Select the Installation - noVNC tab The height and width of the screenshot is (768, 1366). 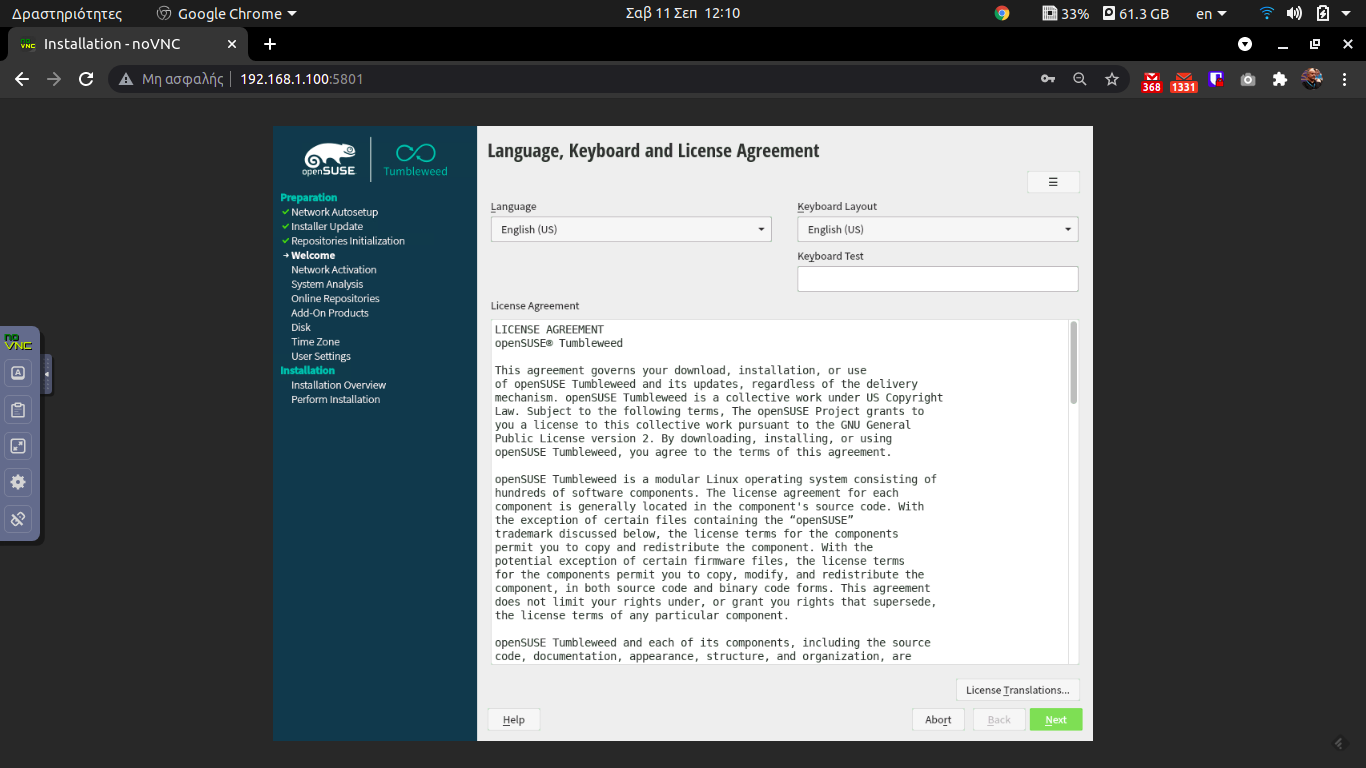click(x=127, y=44)
